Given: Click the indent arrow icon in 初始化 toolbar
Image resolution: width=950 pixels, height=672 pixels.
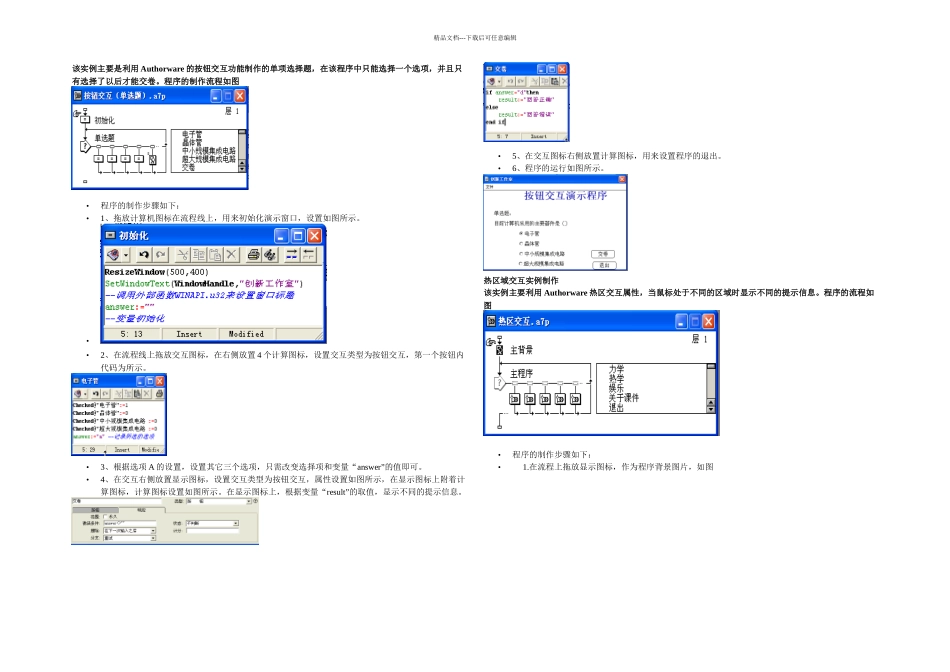Looking at the screenshot, I should coord(291,254).
